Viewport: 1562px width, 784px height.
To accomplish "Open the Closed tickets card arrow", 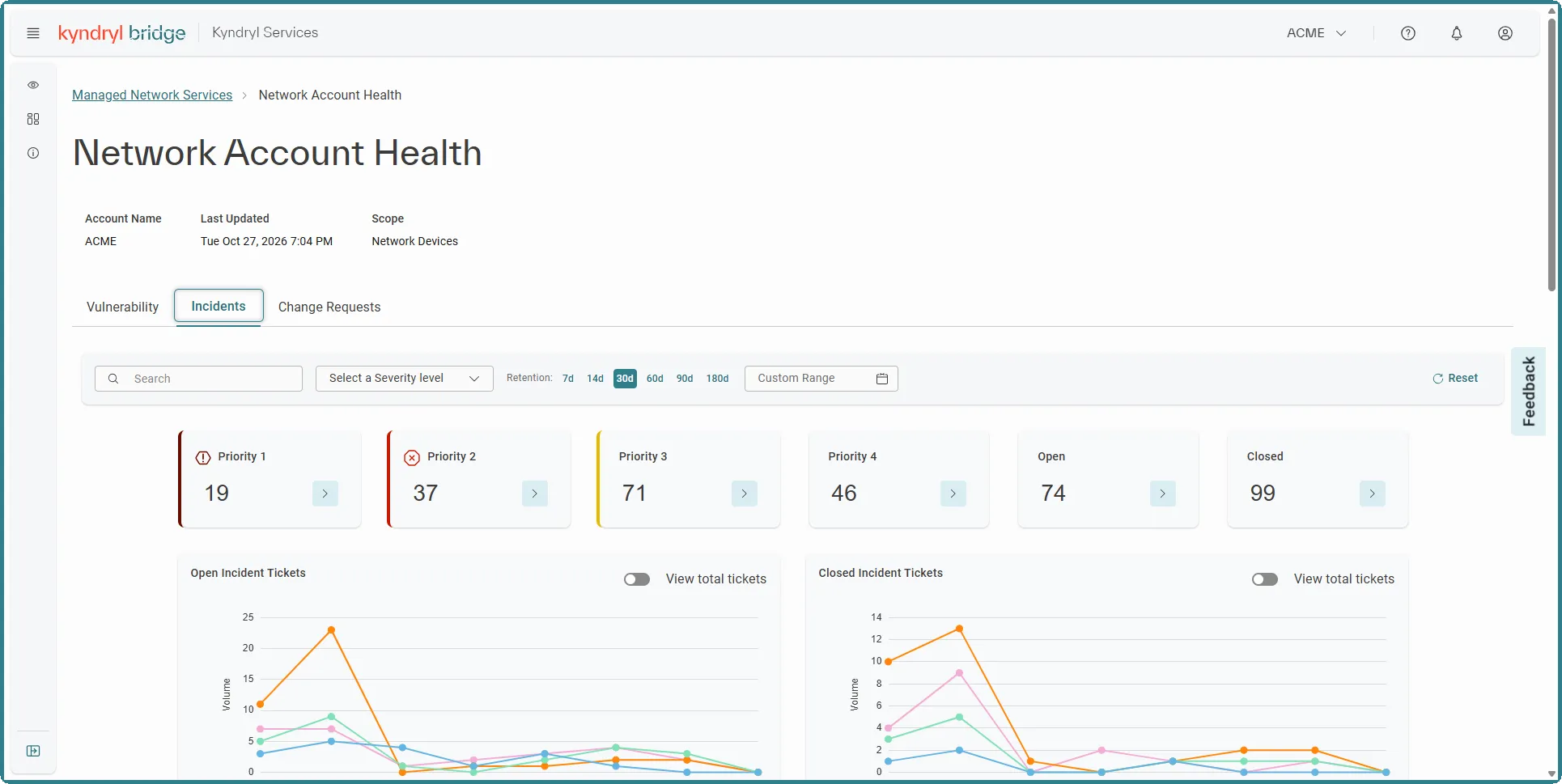I will point(1373,494).
